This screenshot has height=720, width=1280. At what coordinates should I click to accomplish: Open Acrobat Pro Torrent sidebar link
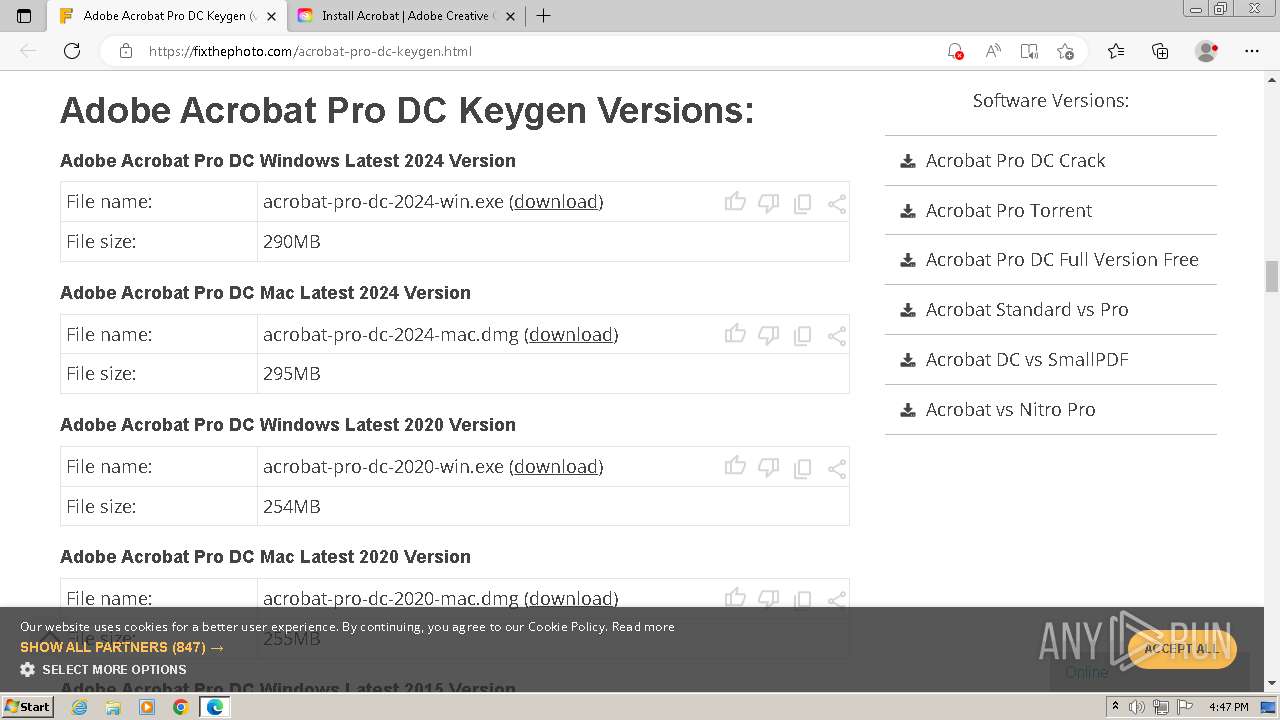[1008, 210]
